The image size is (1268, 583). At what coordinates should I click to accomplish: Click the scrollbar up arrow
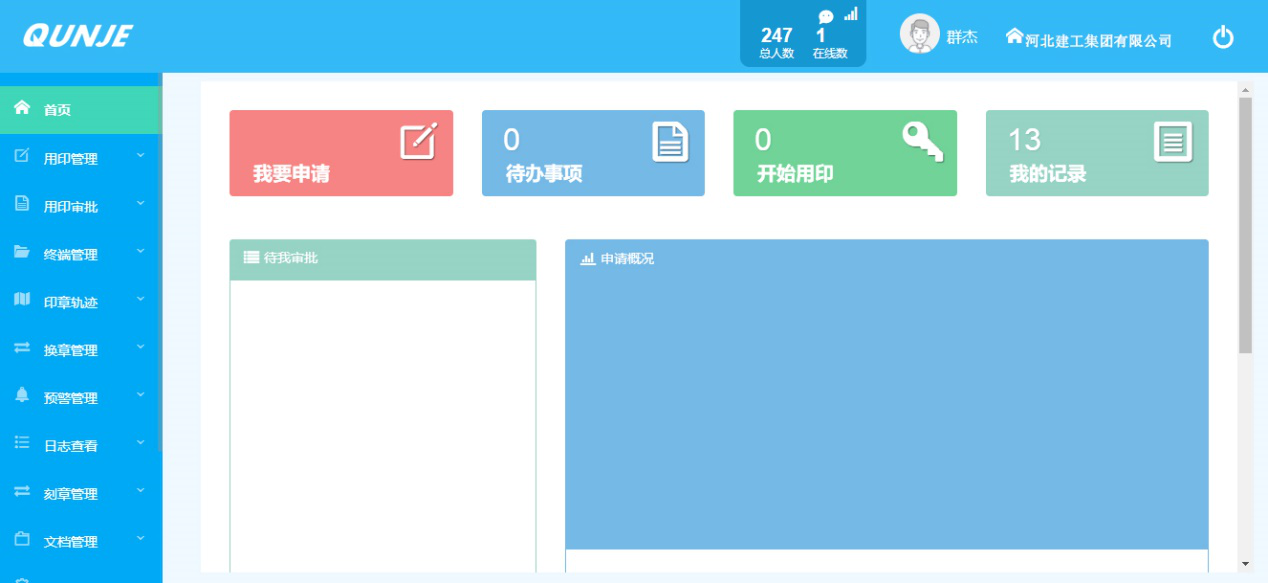click(1245, 89)
